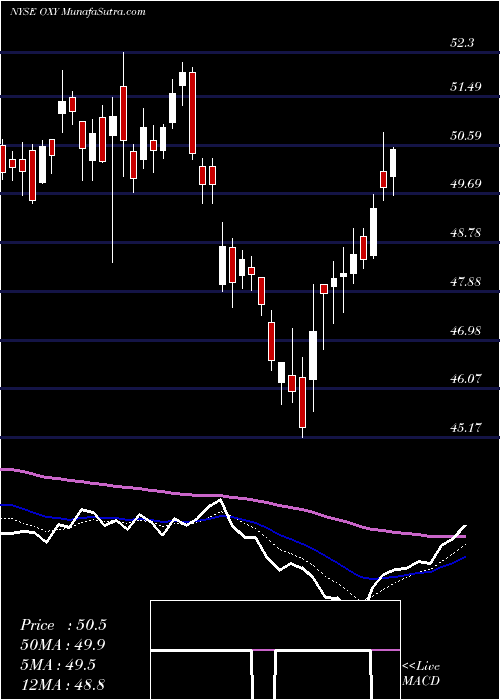The height and width of the screenshot is (700, 500).
Task: Click the 50MA : 49.9 readout
Action: click(63, 645)
